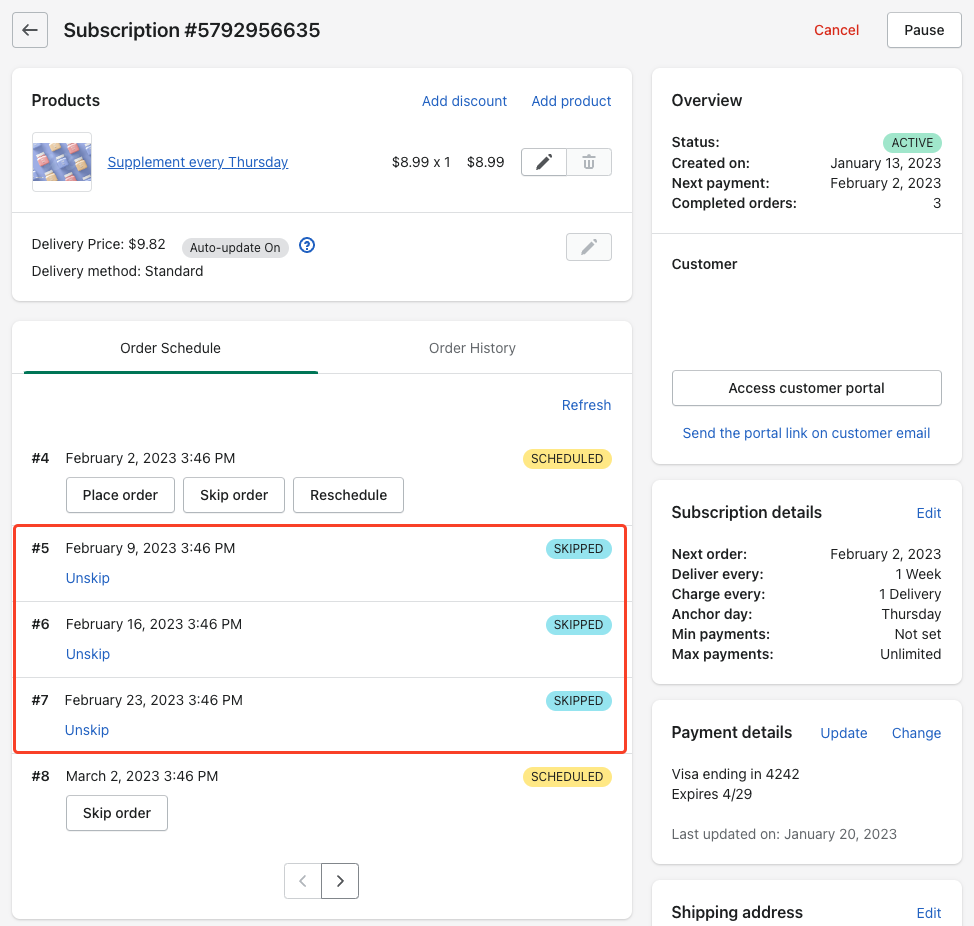Click Min payments value Not set
This screenshot has height=926, width=974.
coord(918,634)
